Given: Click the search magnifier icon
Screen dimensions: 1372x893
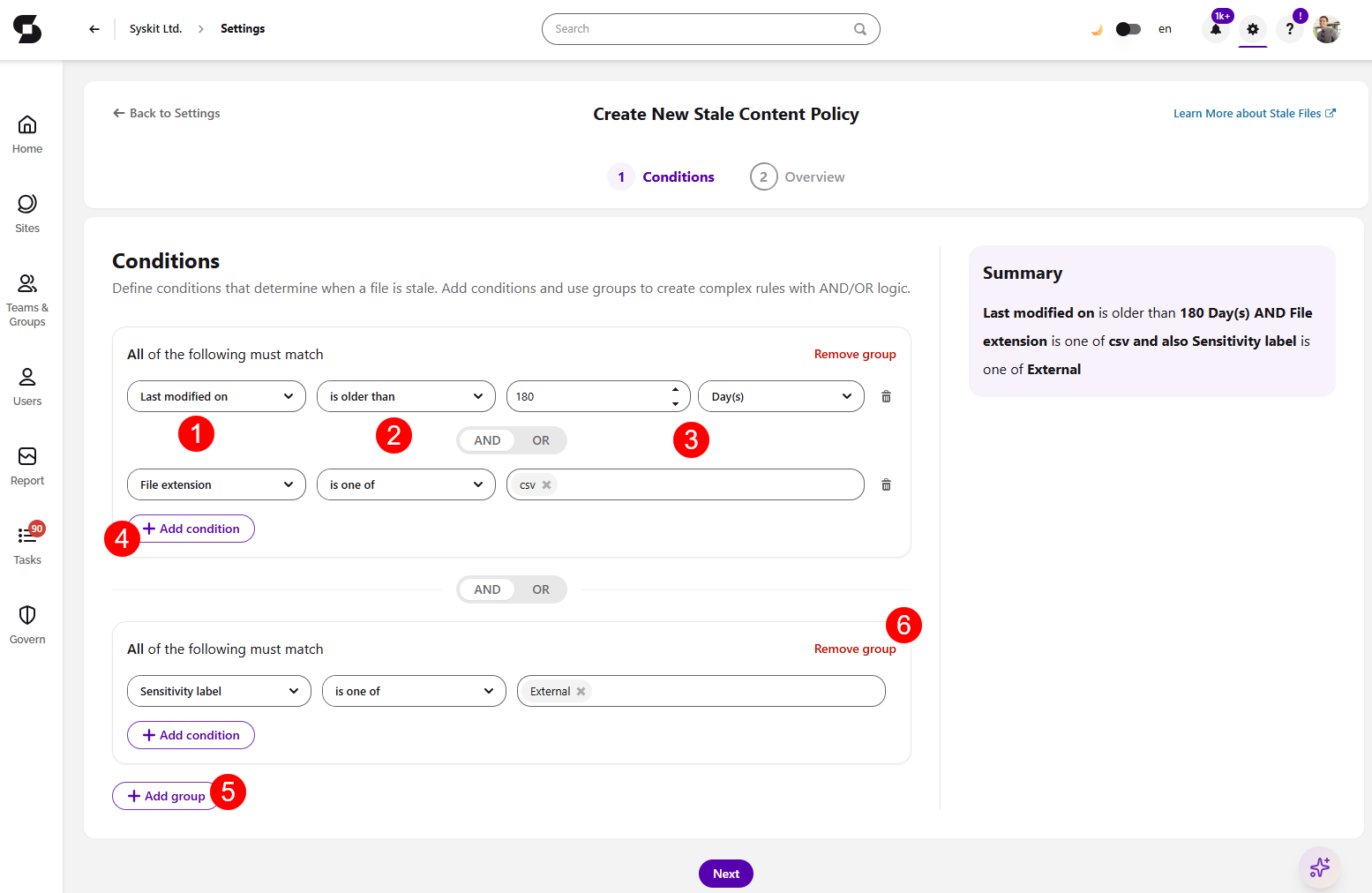Looking at the screenshot, I should (860, 29).
